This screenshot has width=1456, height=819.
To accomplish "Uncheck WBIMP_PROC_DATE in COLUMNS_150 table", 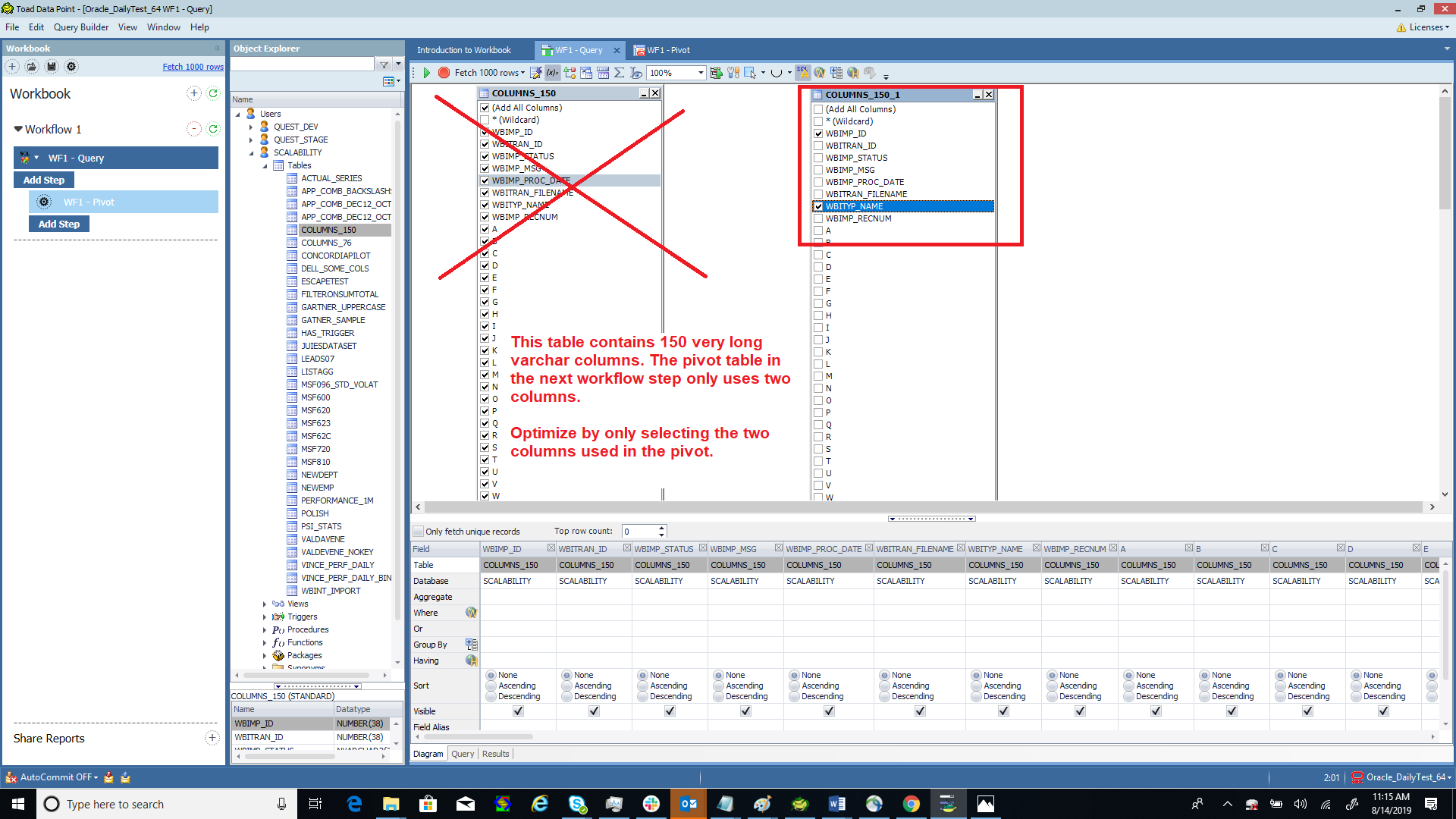I will click(485, 180).
